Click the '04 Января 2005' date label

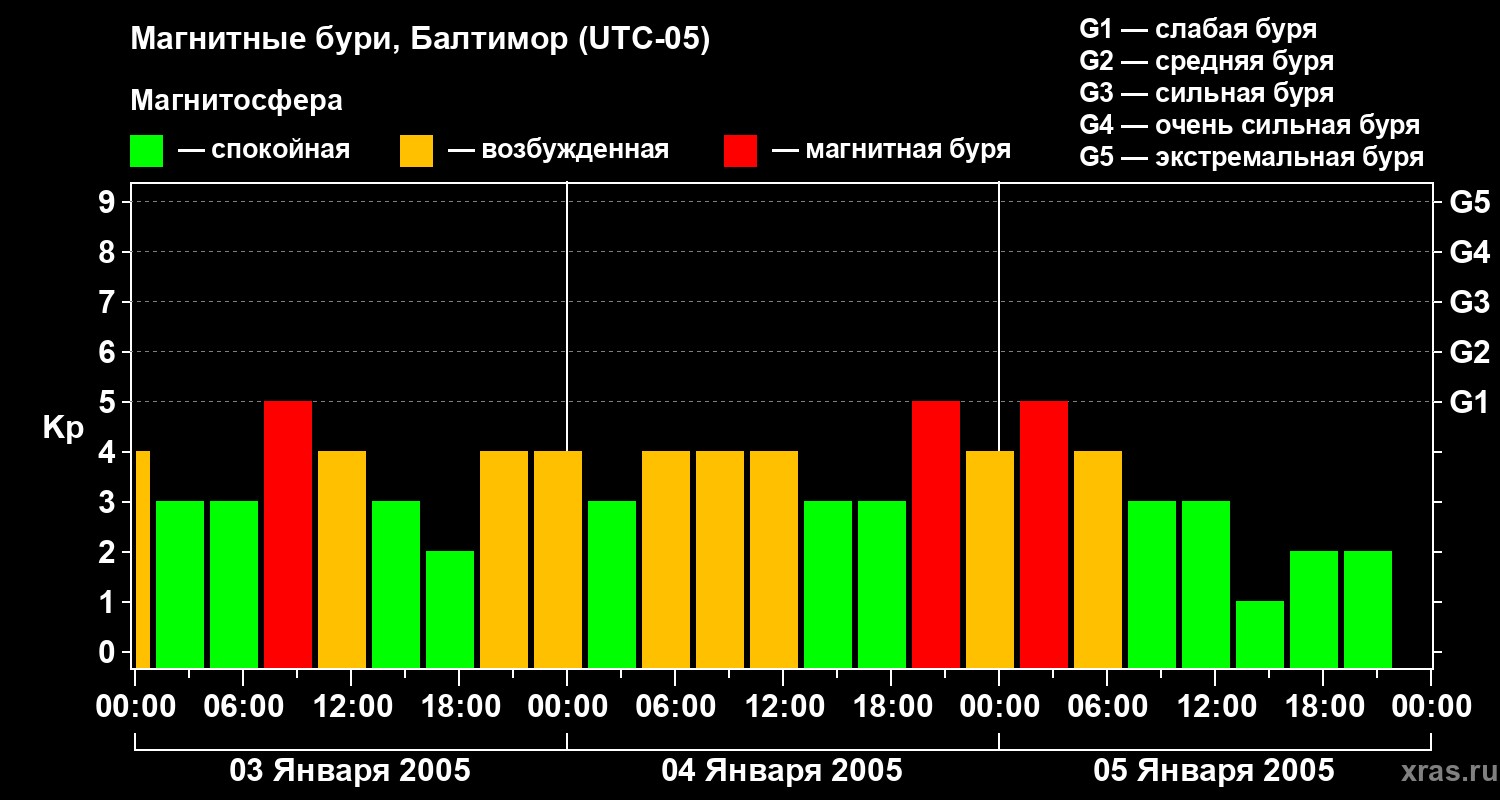point(782,771)
